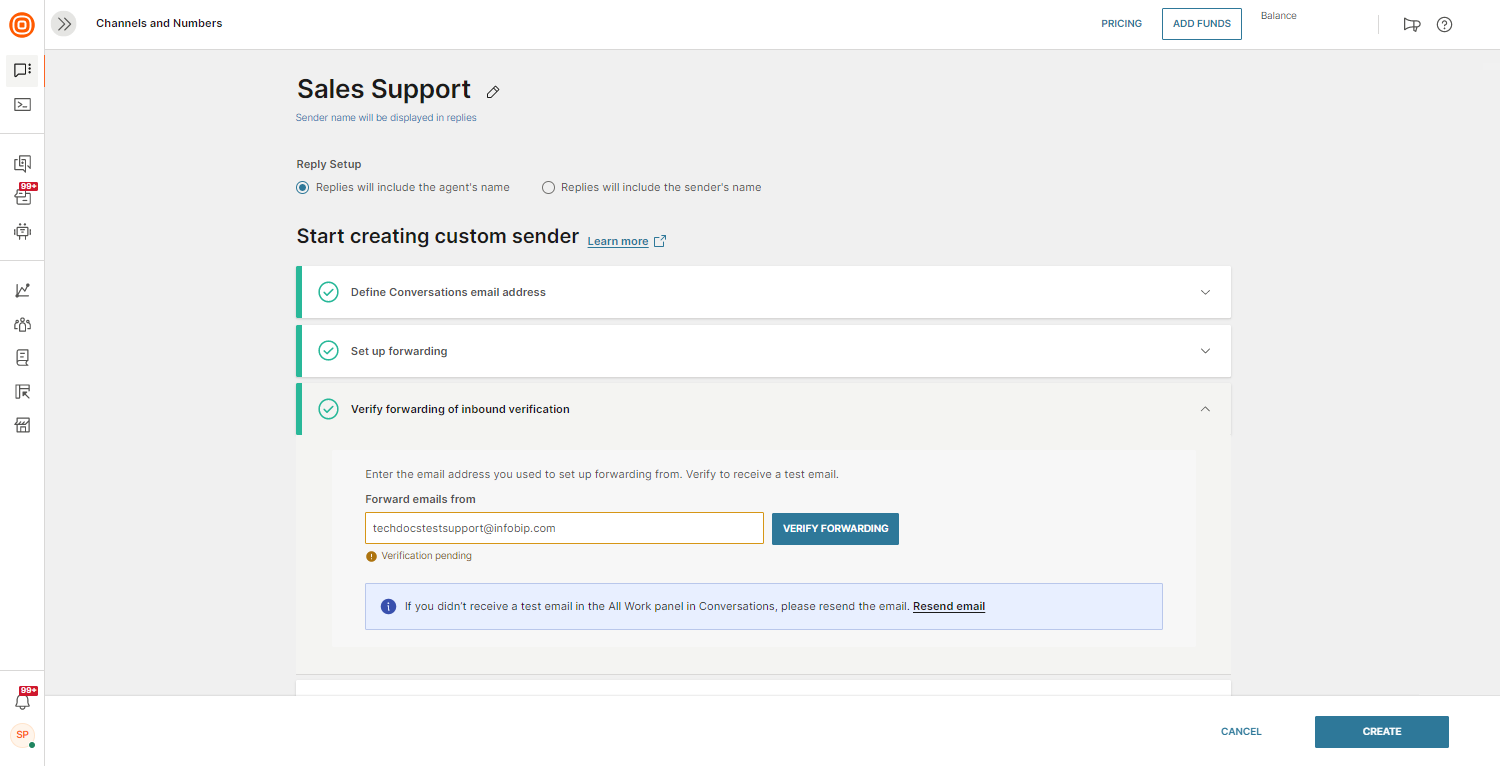
Task: Open the People group icon in sidebar
Action: coord(22,324)
